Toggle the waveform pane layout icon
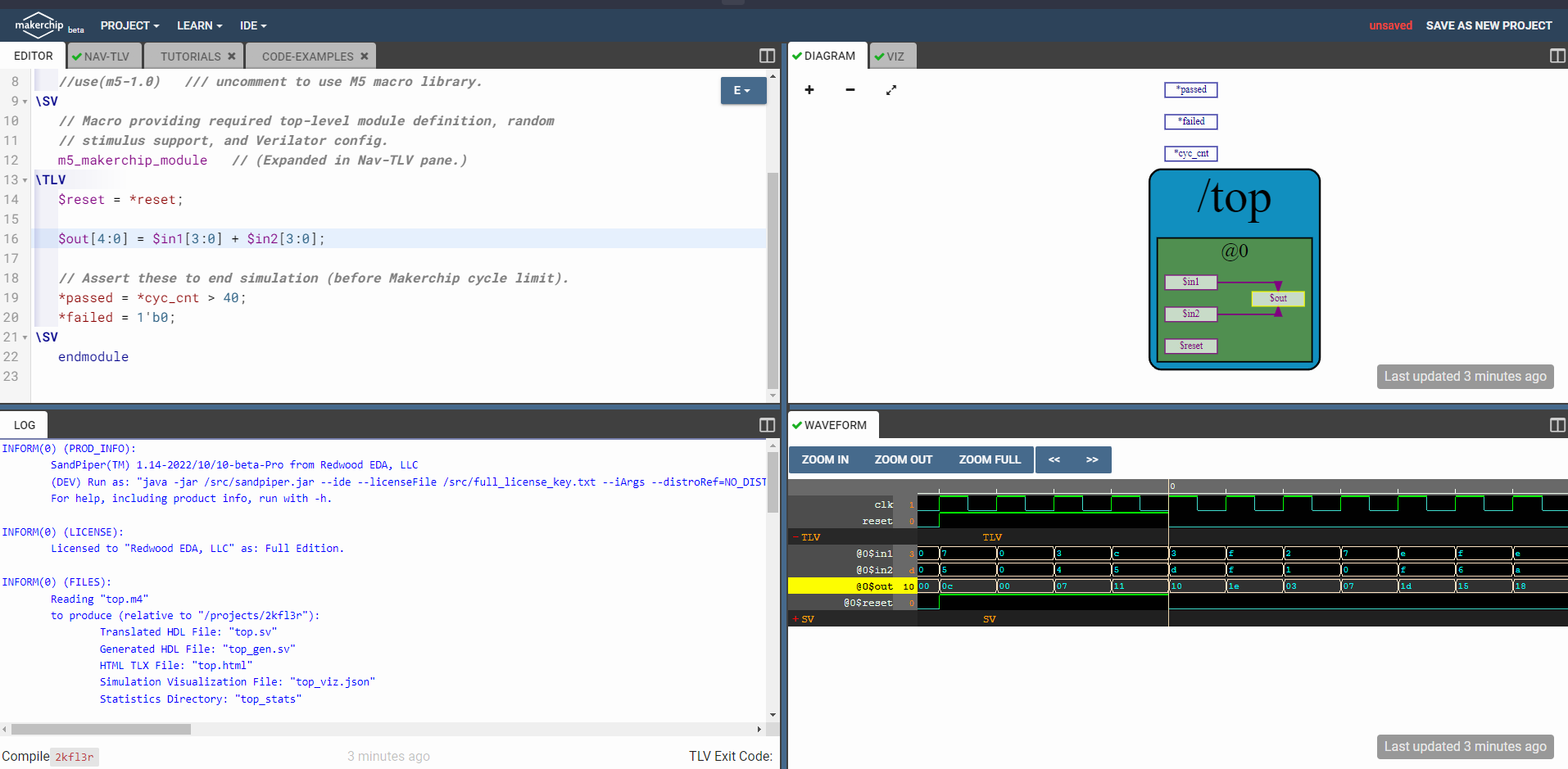Image resolution: width=1568 pixels, height=769 pixels. tap(1557, 425)
